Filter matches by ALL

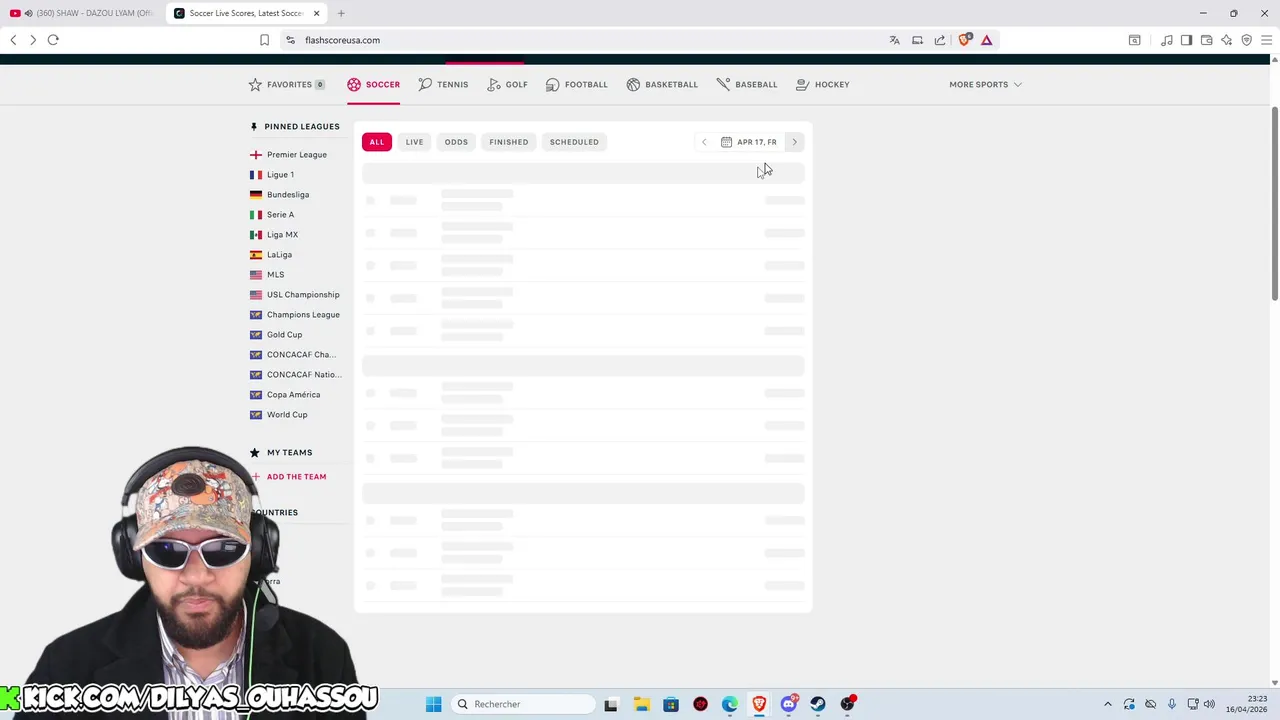tap(377, 142)
